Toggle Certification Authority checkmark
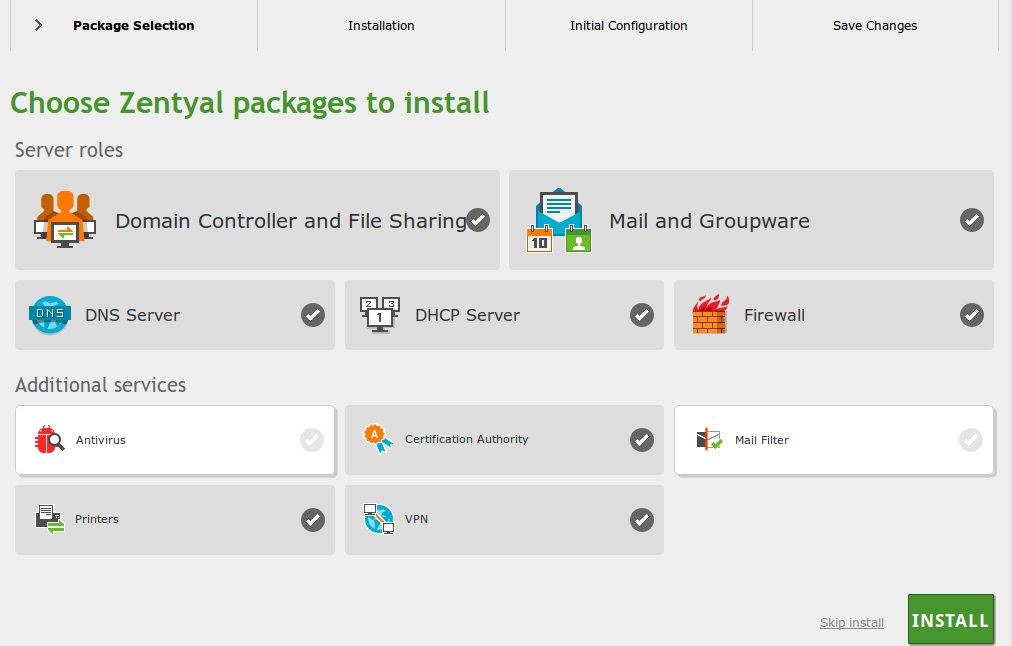 (x=642, y=440)
